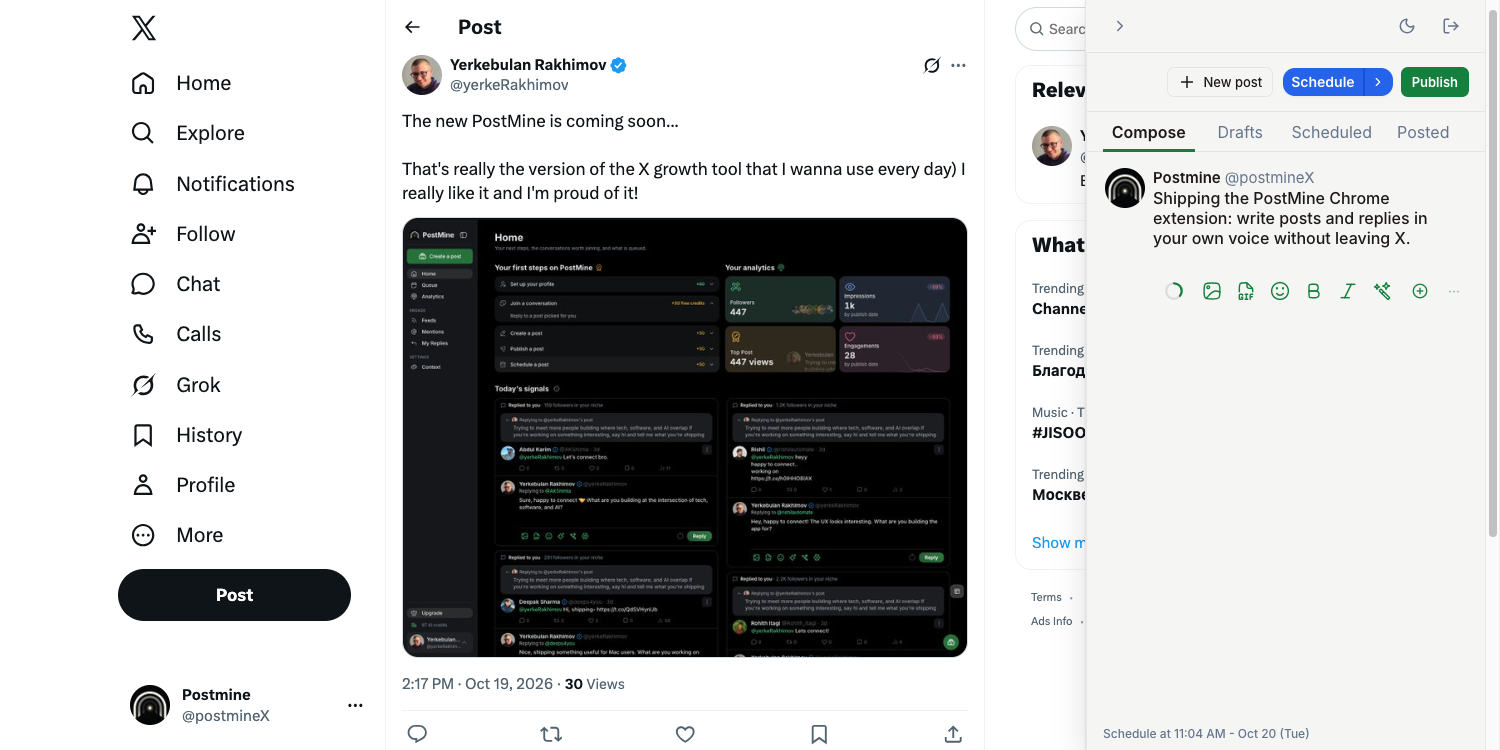
Task: Open the emoji picker in composer
Action: point(1280,291)
